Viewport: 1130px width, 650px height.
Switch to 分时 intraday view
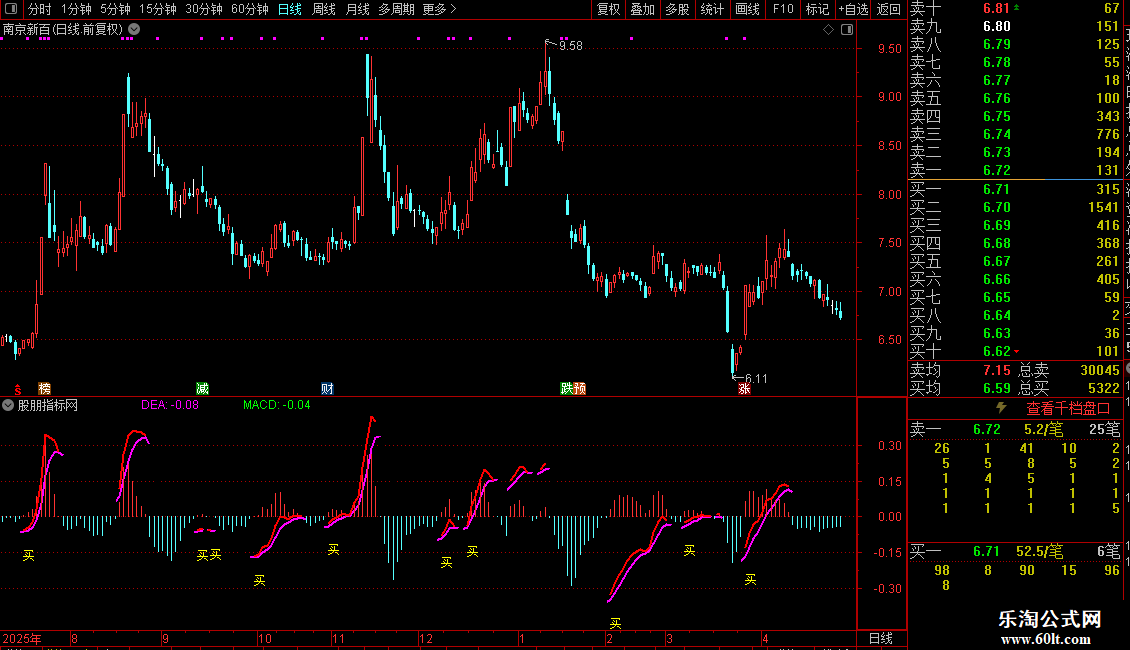click(x=40, y=9)
